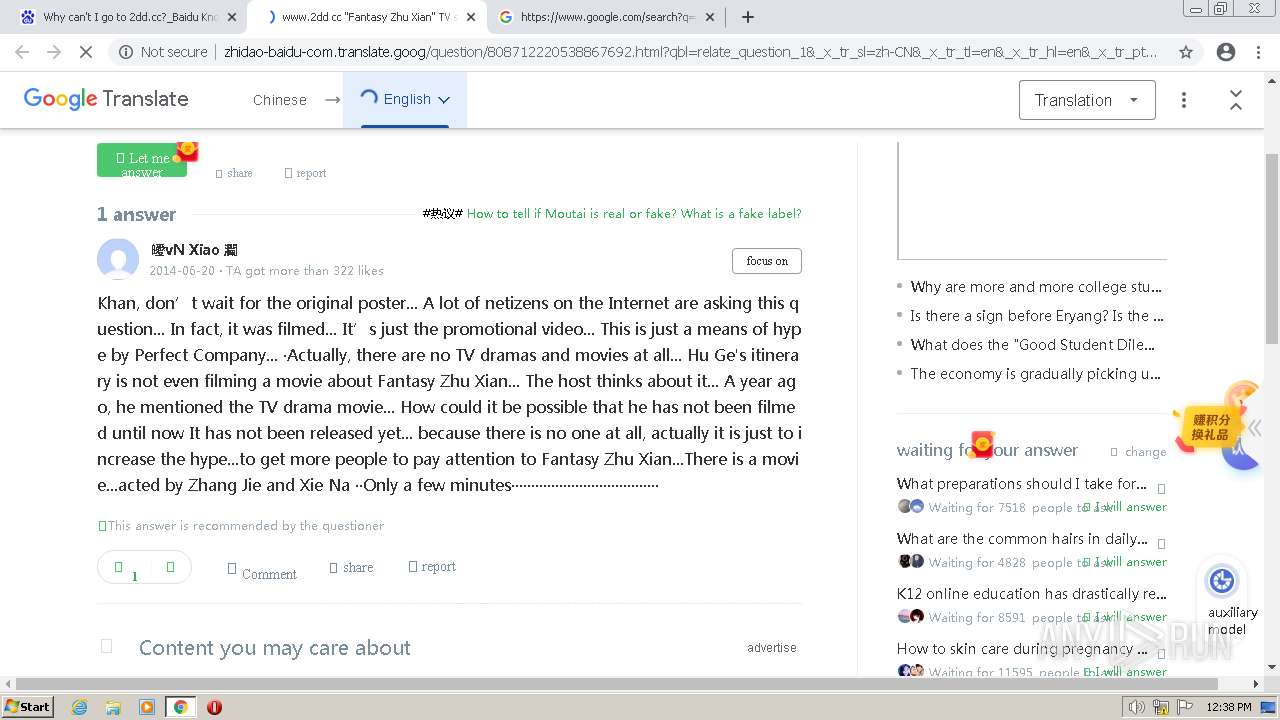Click report below the answer
Image resolution: width=1280 pixels, height=720 pixels.
pos(432,567)
